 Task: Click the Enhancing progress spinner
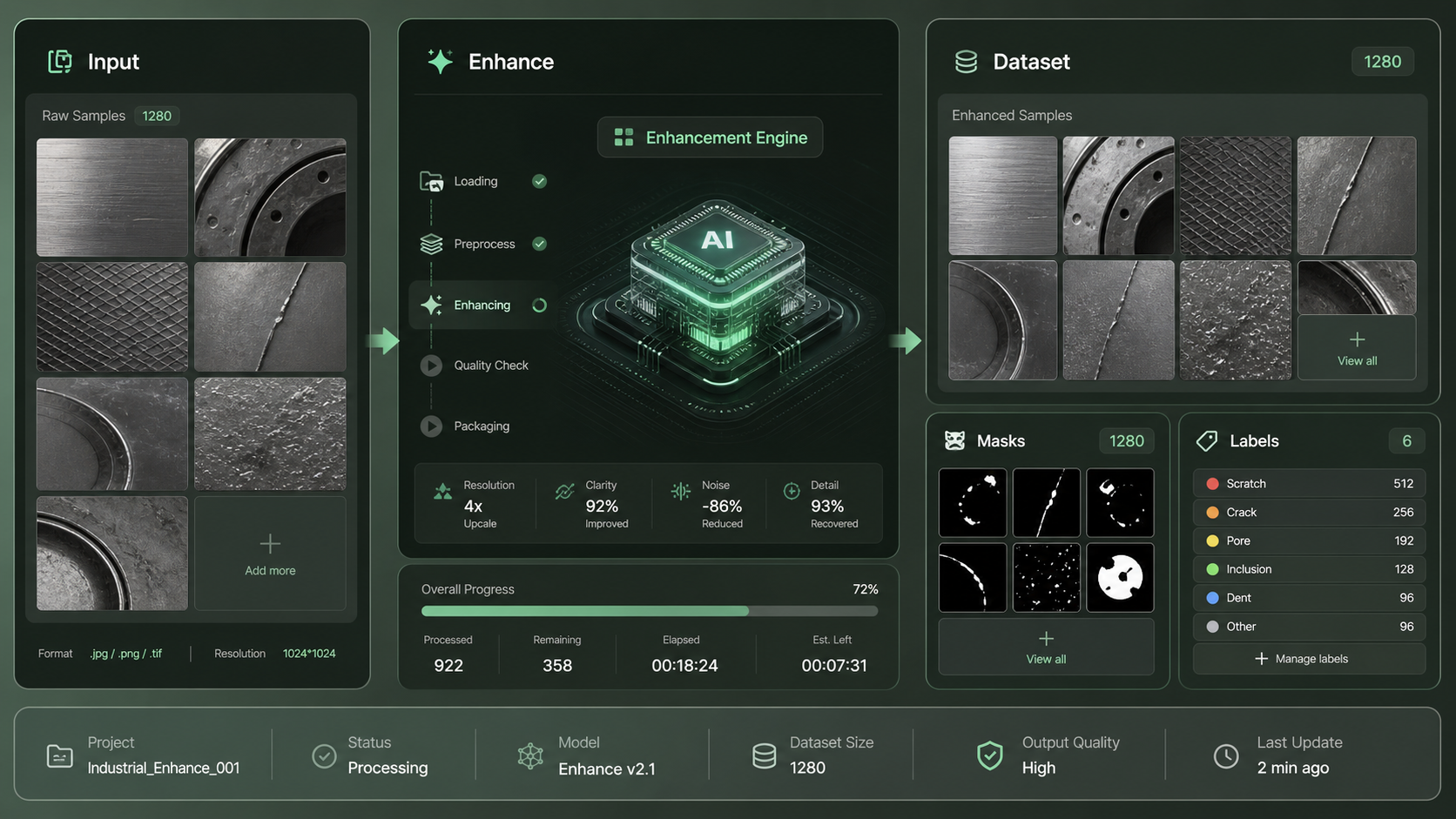click(x=539, y=305)
